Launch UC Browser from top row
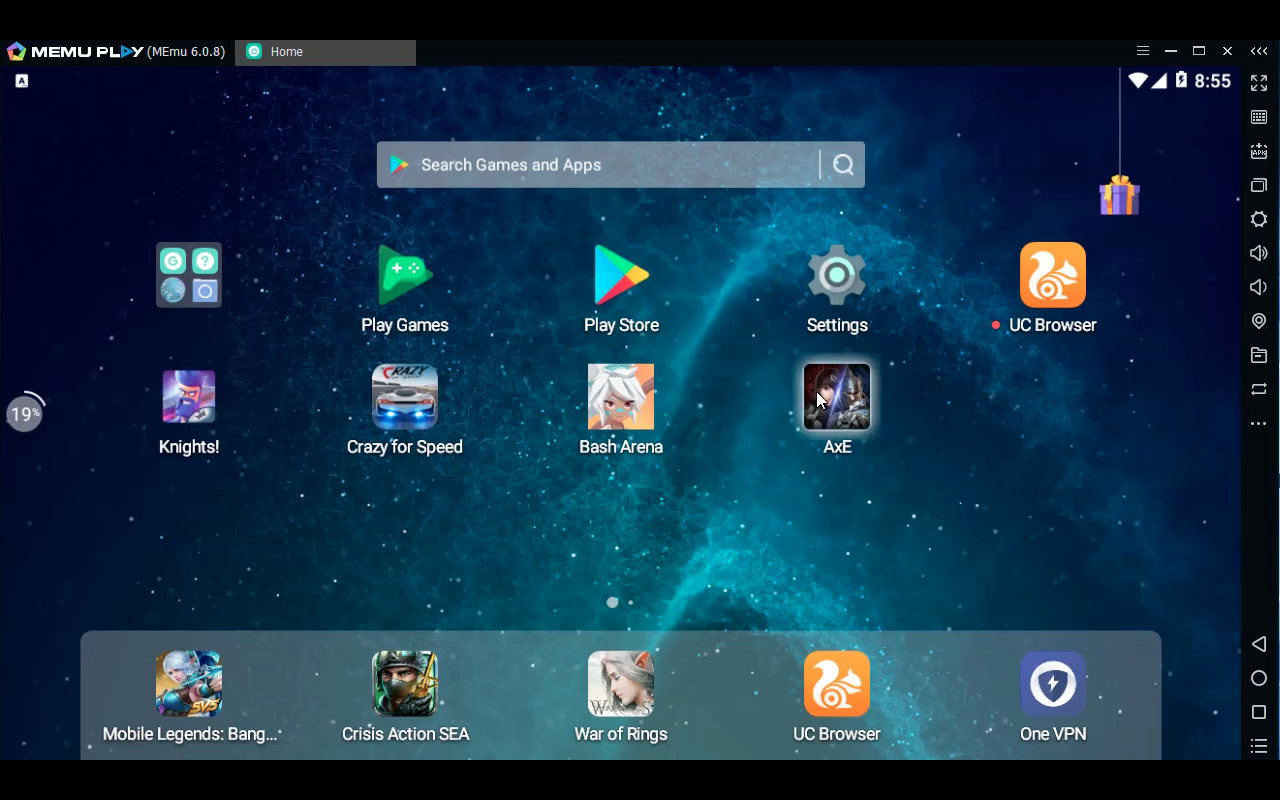 tap(1053, 288)
